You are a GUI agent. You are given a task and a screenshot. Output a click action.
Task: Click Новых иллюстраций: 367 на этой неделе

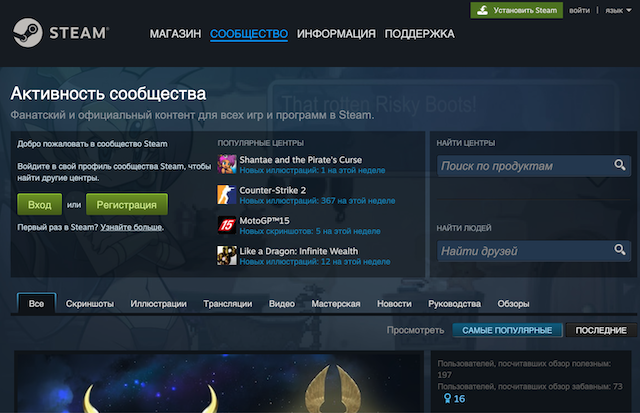coord(317,201)
